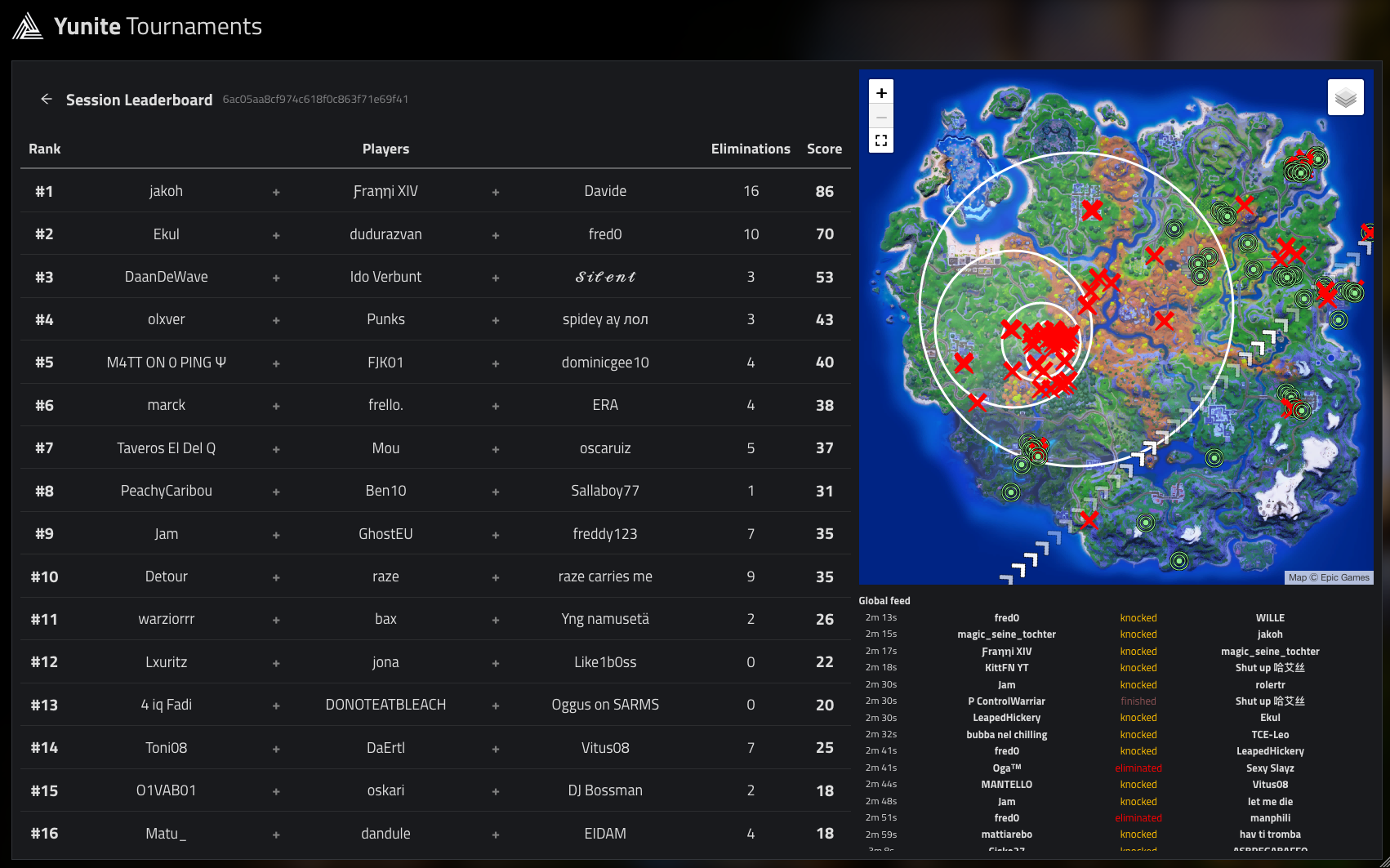Click hav ti tromba in the feed
The image size is (1390, 868).
[x=1270, y=835]
